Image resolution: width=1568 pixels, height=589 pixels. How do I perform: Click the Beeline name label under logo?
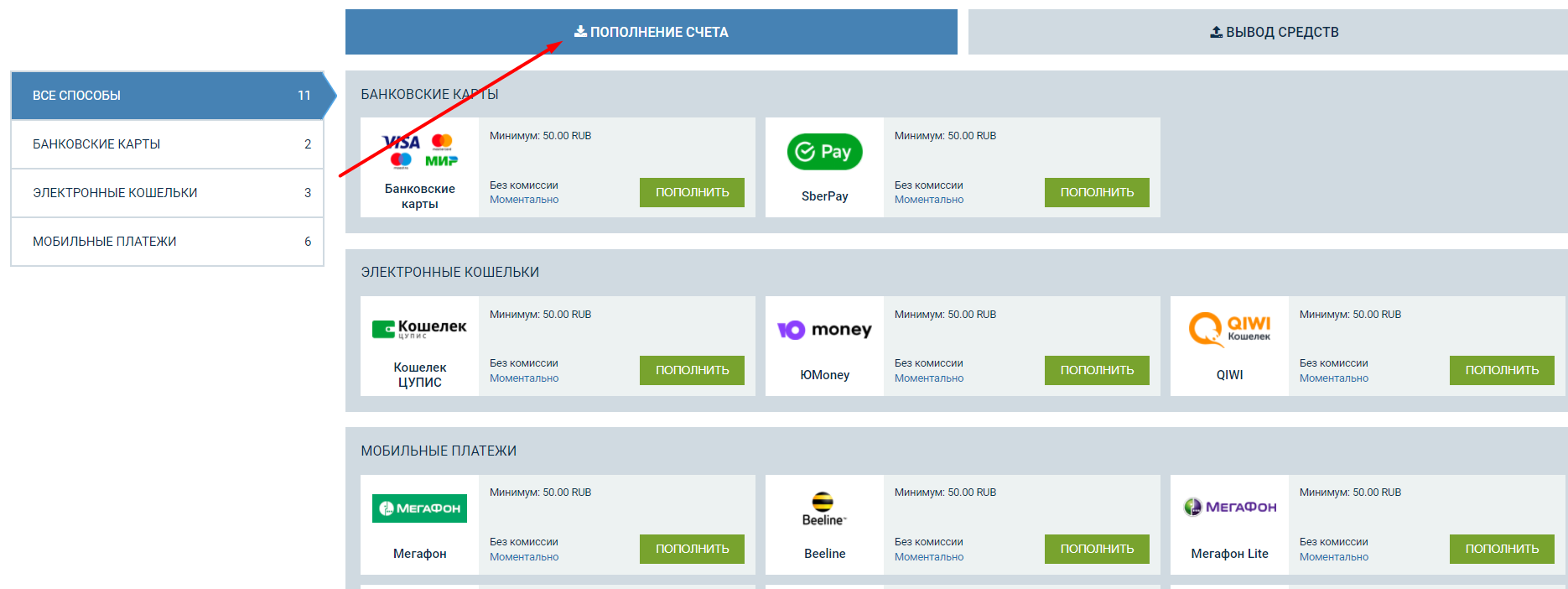[825, 554]
